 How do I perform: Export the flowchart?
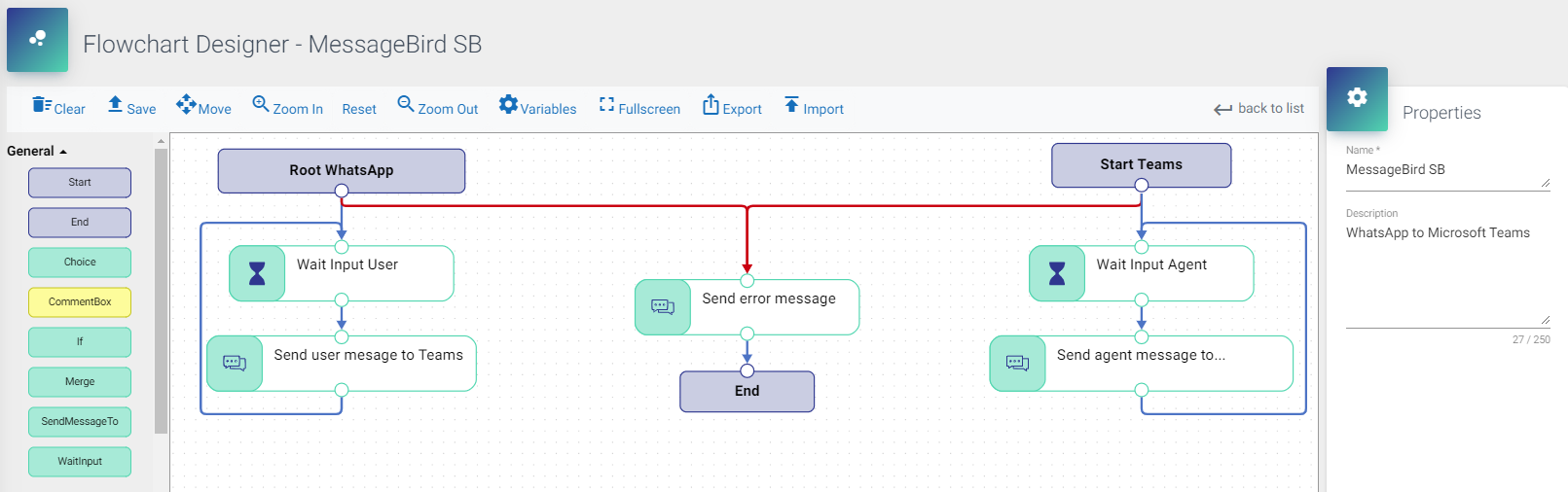[711, 105]
